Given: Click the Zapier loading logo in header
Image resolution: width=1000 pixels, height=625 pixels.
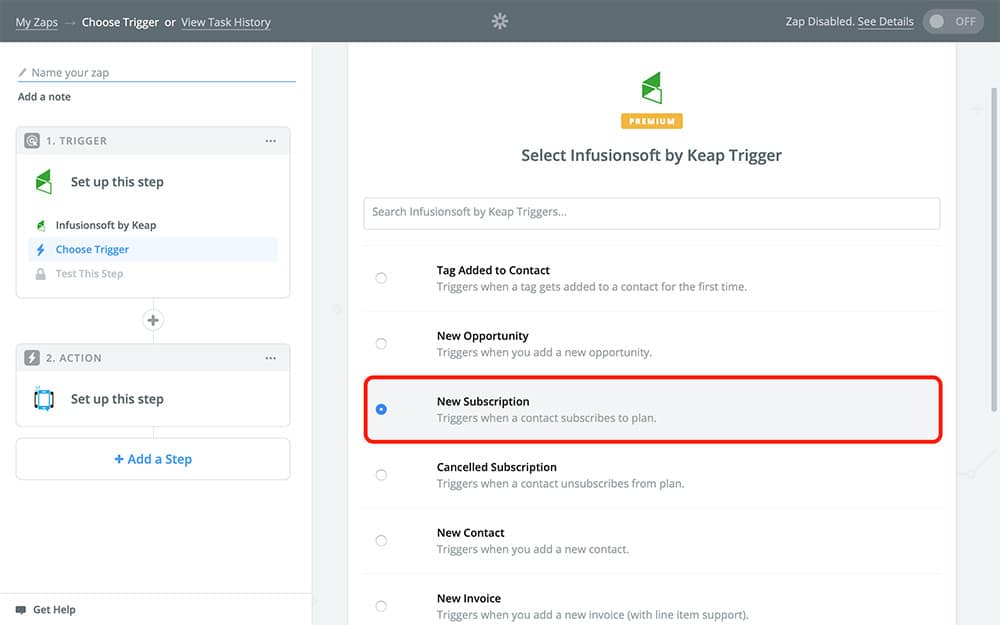Looking at the screenshot, I should click(x=500, y=21).
